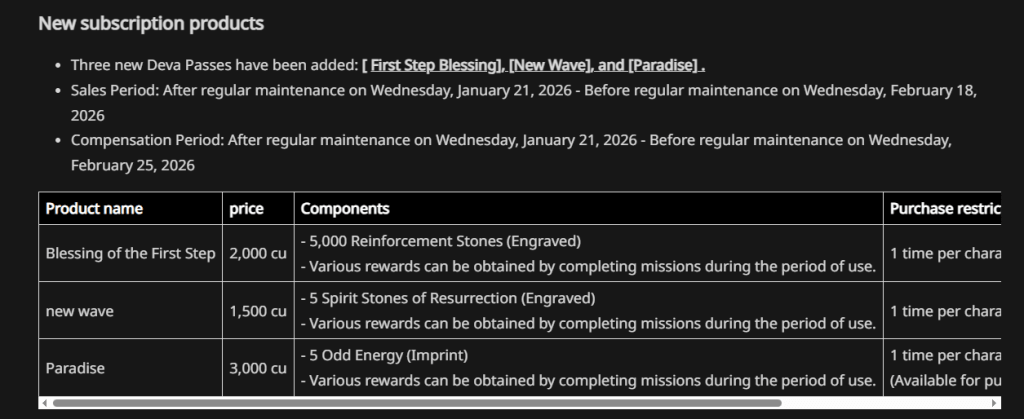Open the First Step Blessing Deva Pass link

[x=437, y=65]
